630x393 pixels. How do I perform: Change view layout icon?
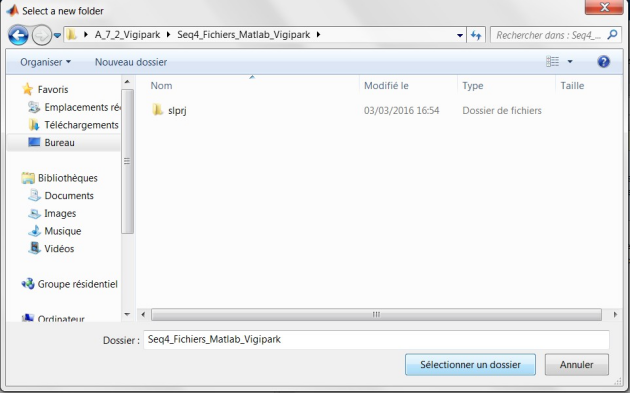pyautogui.click(x=552, y=61)
